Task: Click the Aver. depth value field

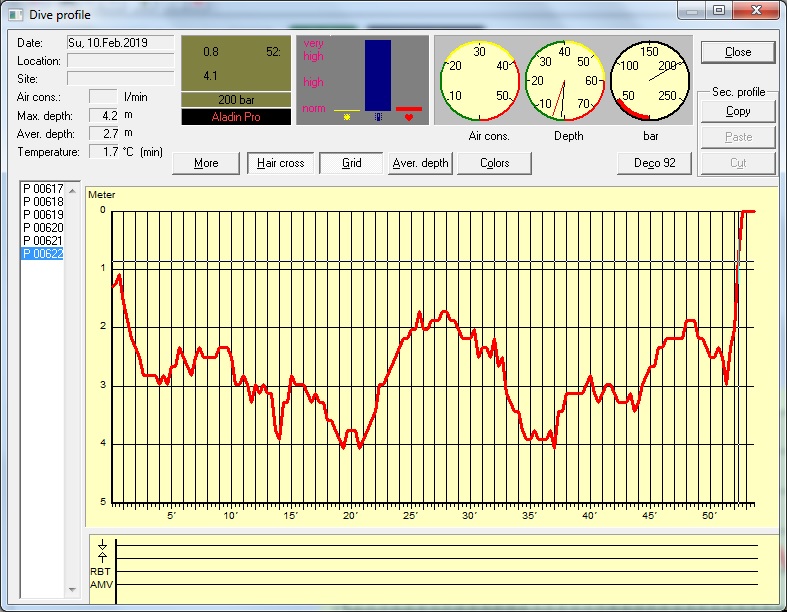Action: [x=103, y=134]
